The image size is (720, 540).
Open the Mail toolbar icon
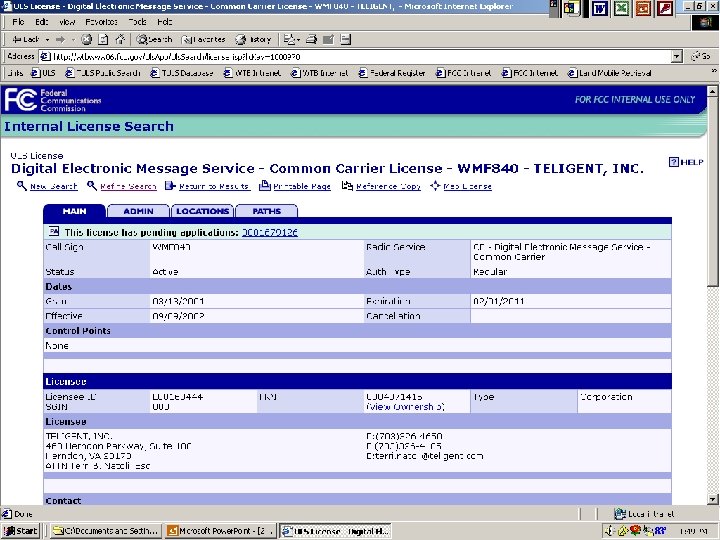pos(289,39)
